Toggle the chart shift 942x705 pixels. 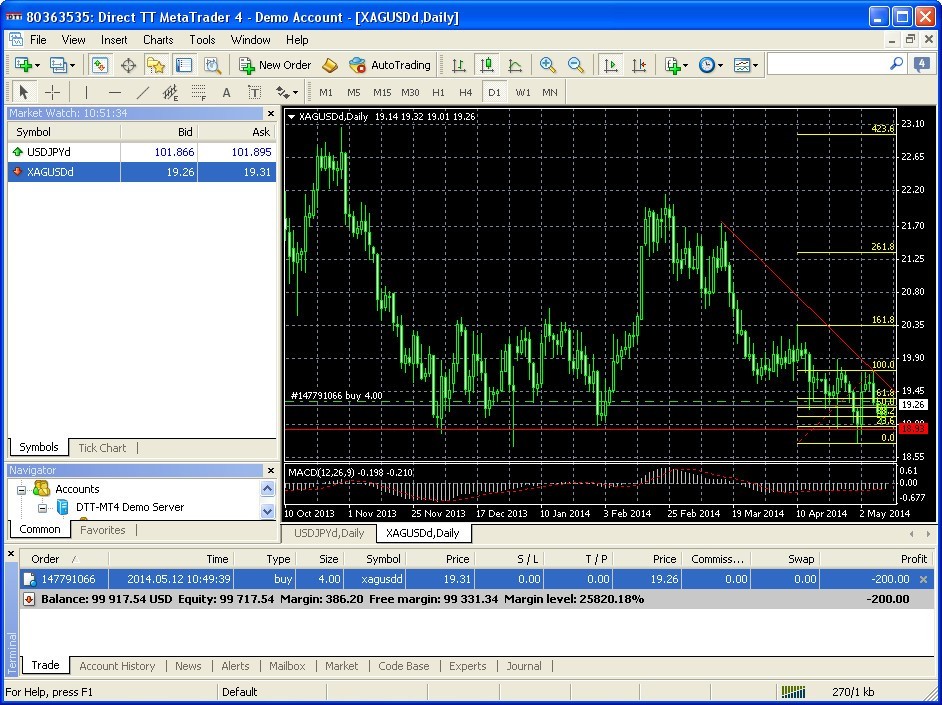click(x=640, y=64)
